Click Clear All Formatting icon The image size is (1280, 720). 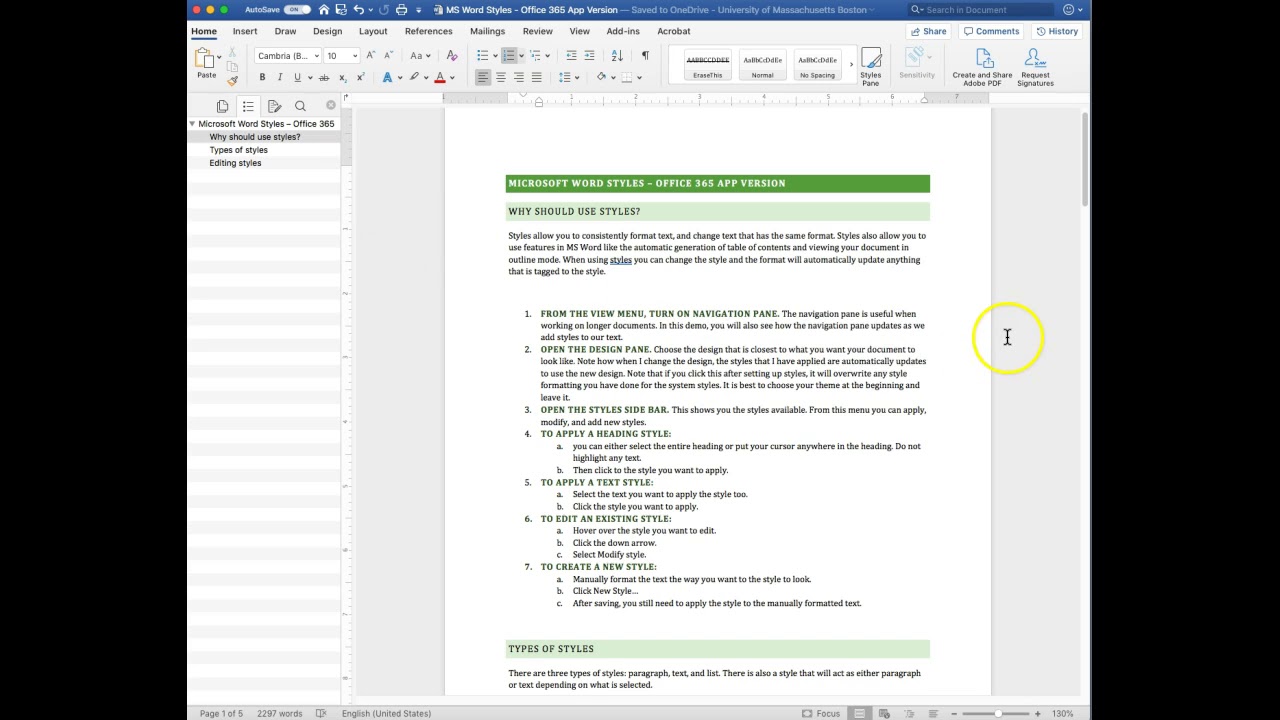coord(452,56)
